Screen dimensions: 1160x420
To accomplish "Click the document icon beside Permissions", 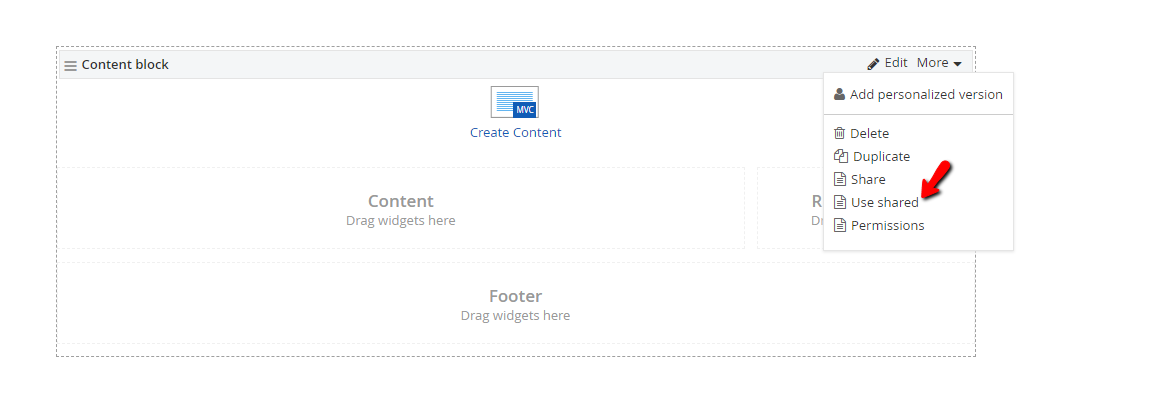I will (x=840, y=225).
